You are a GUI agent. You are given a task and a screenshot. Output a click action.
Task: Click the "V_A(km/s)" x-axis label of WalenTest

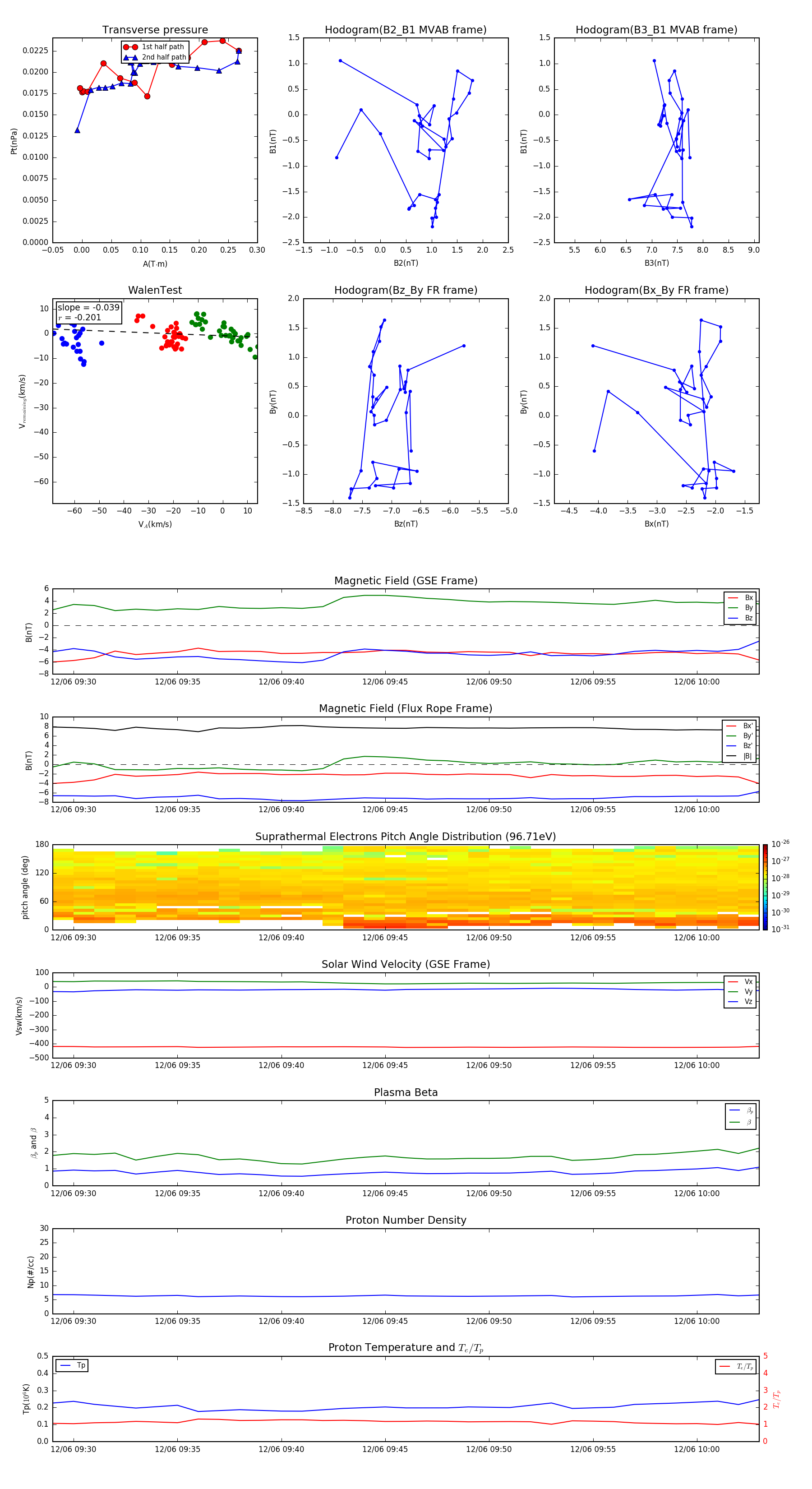tap(155, 525)
